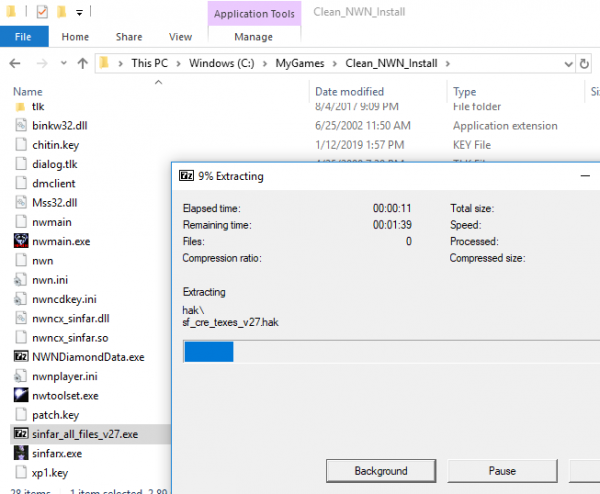The height and width of the screenshot is (494, 600).
Task: Click This PC in the address path
Action: click(x=150, y=63)
